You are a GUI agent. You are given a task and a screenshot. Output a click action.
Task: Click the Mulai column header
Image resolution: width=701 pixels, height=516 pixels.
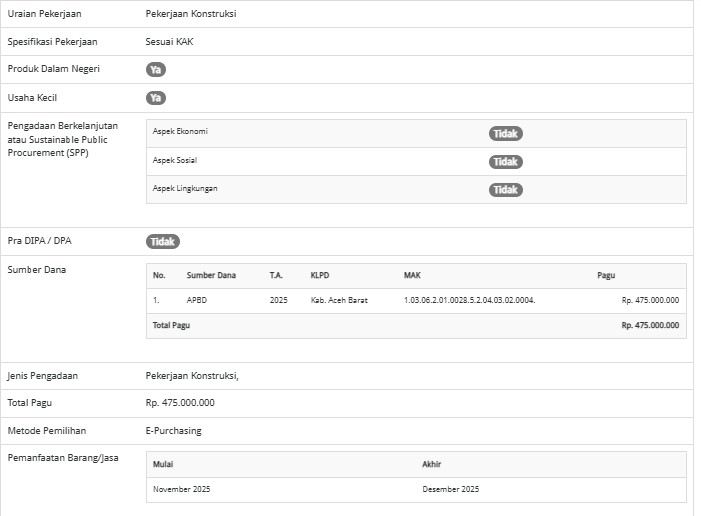[x=163, y=464]
